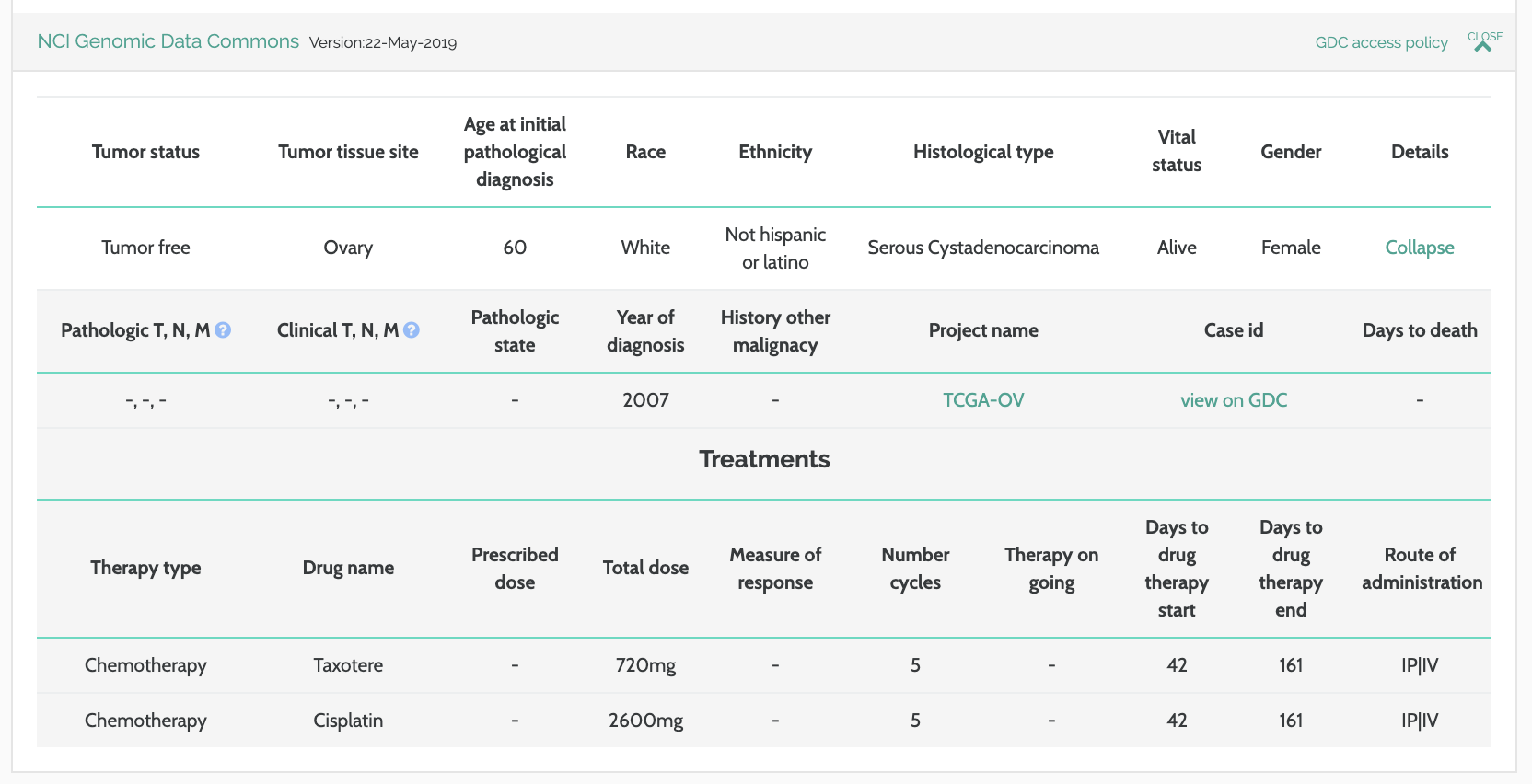Screen dimensions: 1532x784
Task: Click the Ethnicity column header
Action: pyautogui.click(x=775, y=152)
